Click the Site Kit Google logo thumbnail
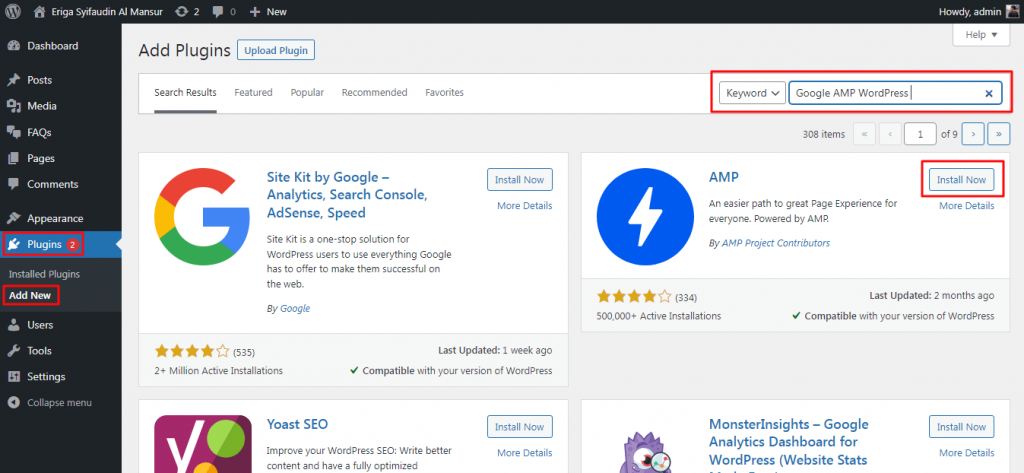Screen dimensions: 1024x473 click(202, 217)
